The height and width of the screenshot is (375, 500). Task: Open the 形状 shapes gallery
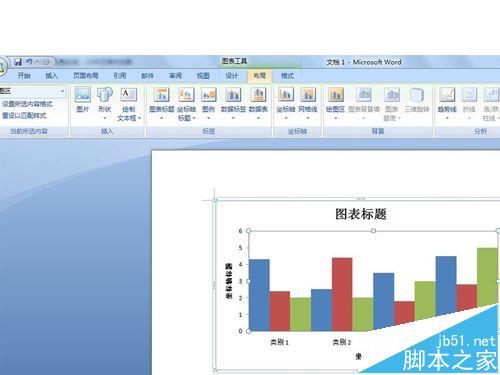[105, 103]
